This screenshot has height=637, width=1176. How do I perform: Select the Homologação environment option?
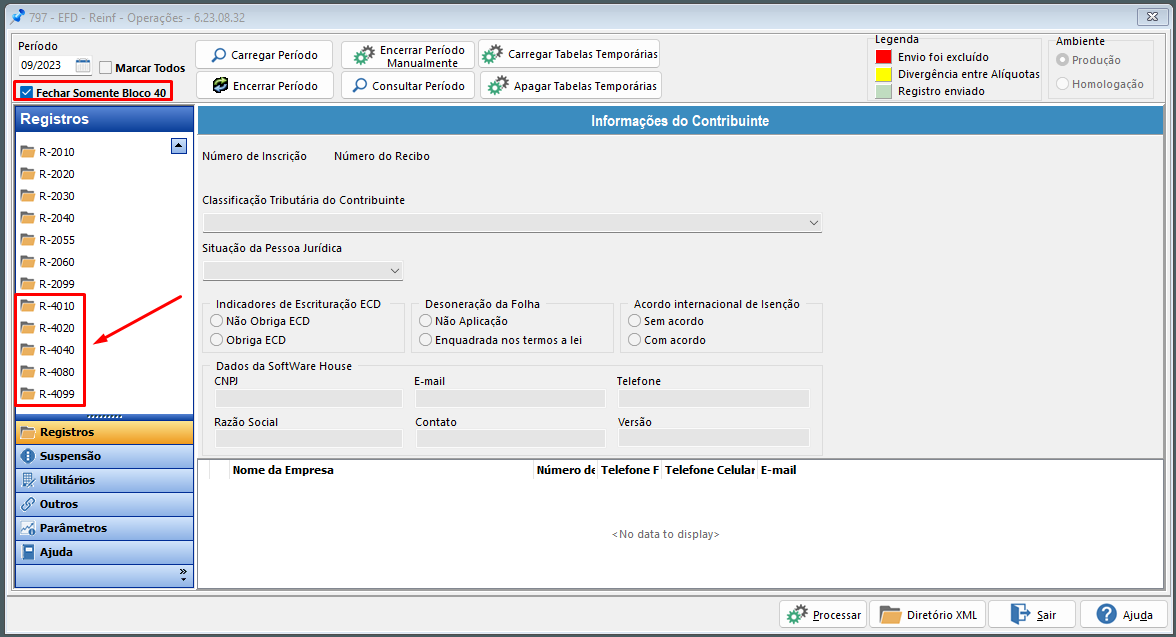coord(1062,84)
